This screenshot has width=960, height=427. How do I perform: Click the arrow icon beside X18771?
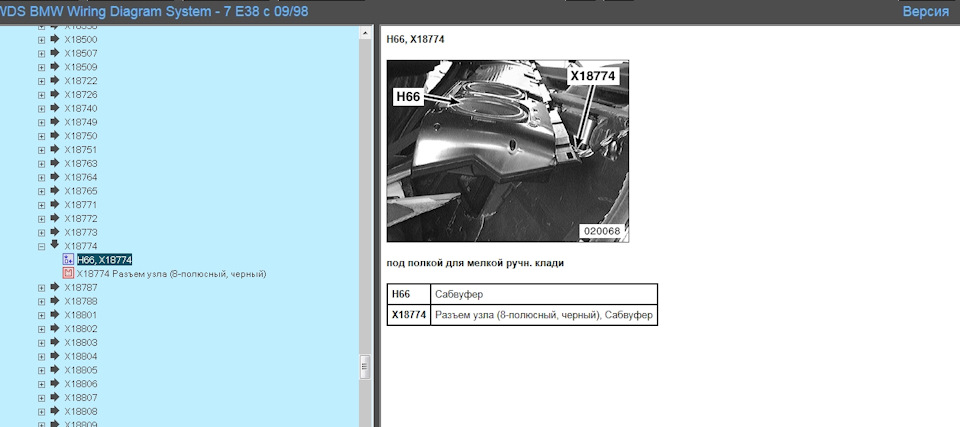54,205
